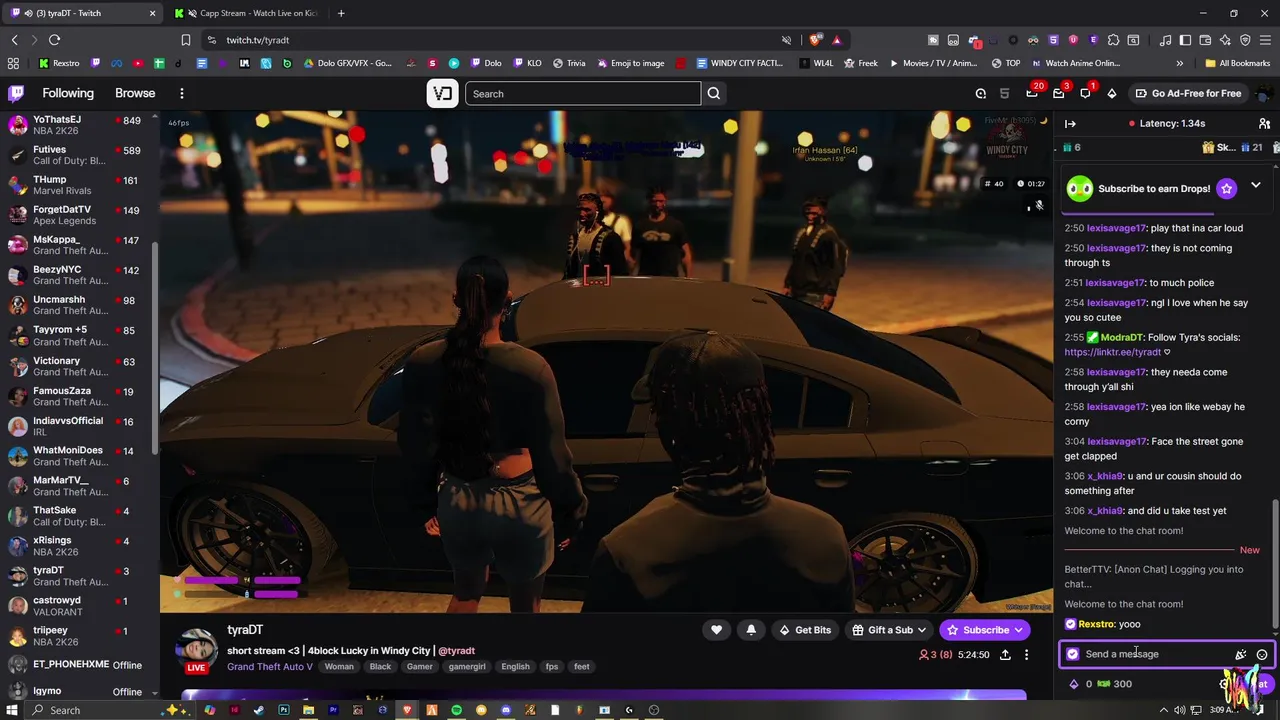This screenshot has width=1280, height=720.
Task: Click the purple star Drops button
Action: tap(1226, 188)
